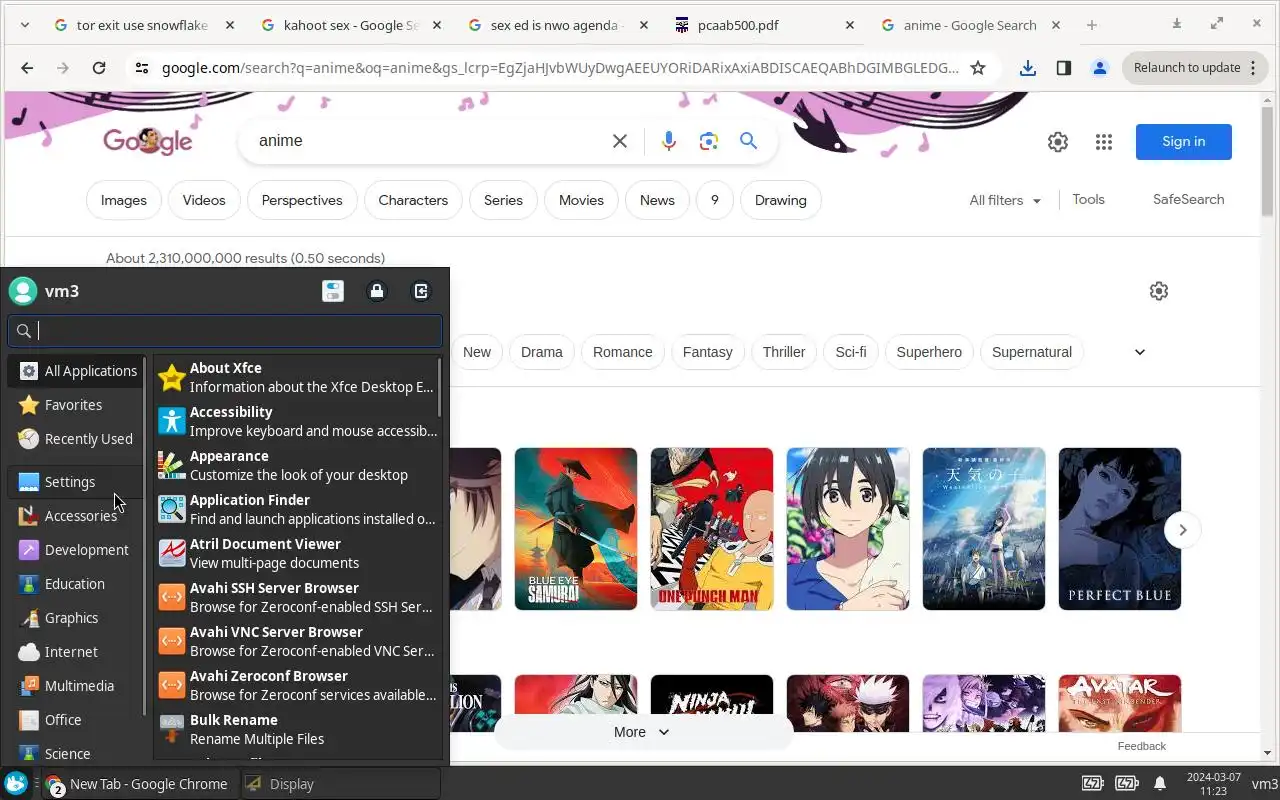Image resolution: width=1280 pixels, height=800 pixels.
Task: Open the Office category
Action: click(x=77, y=720)
